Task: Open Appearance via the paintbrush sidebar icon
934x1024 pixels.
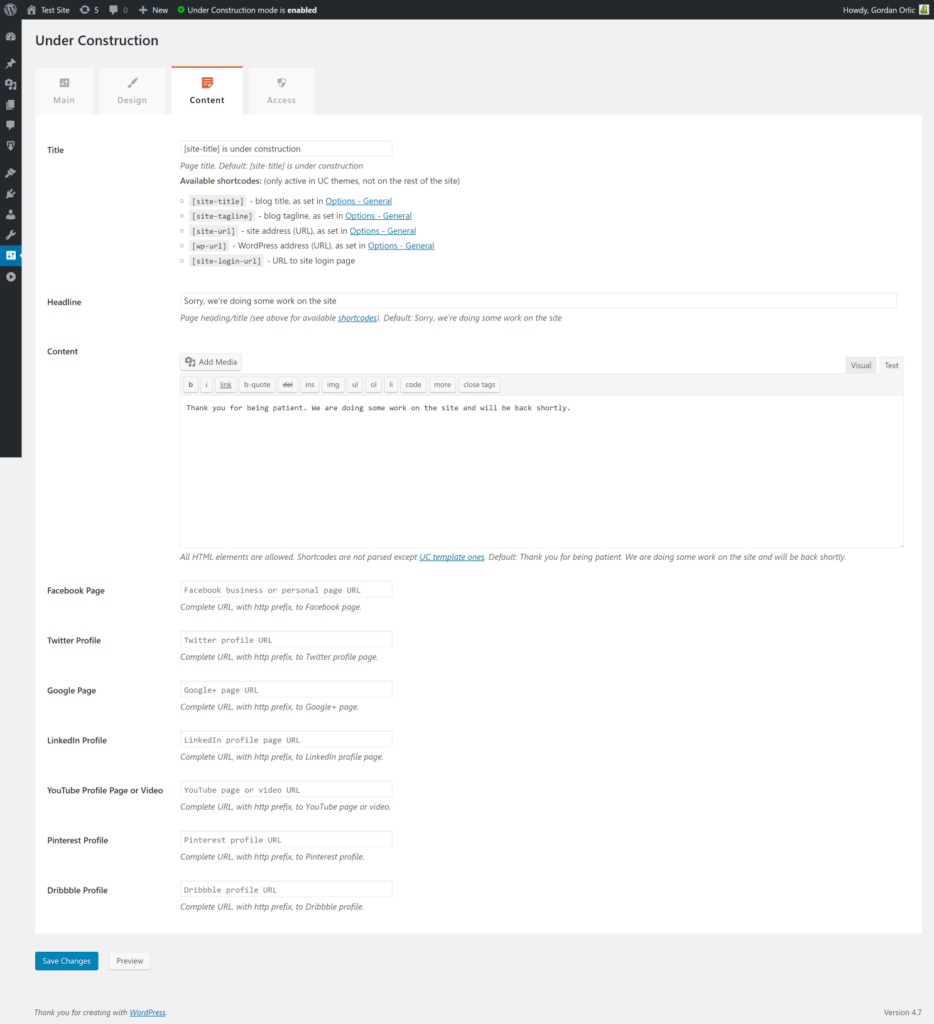Action: pos(10,173)
